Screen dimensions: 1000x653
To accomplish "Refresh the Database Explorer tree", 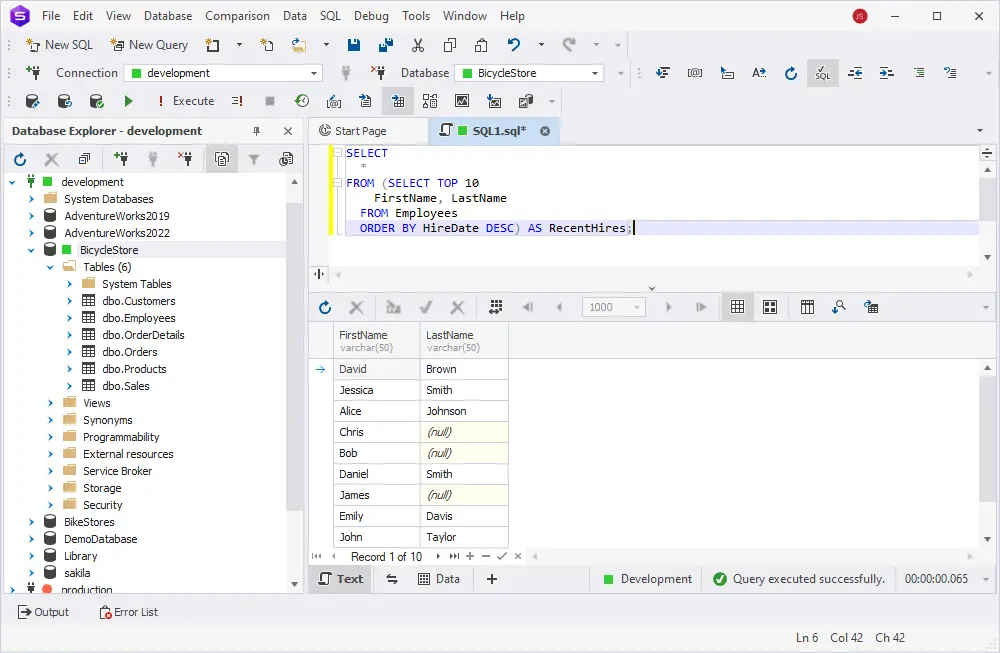I will [20, 159].
